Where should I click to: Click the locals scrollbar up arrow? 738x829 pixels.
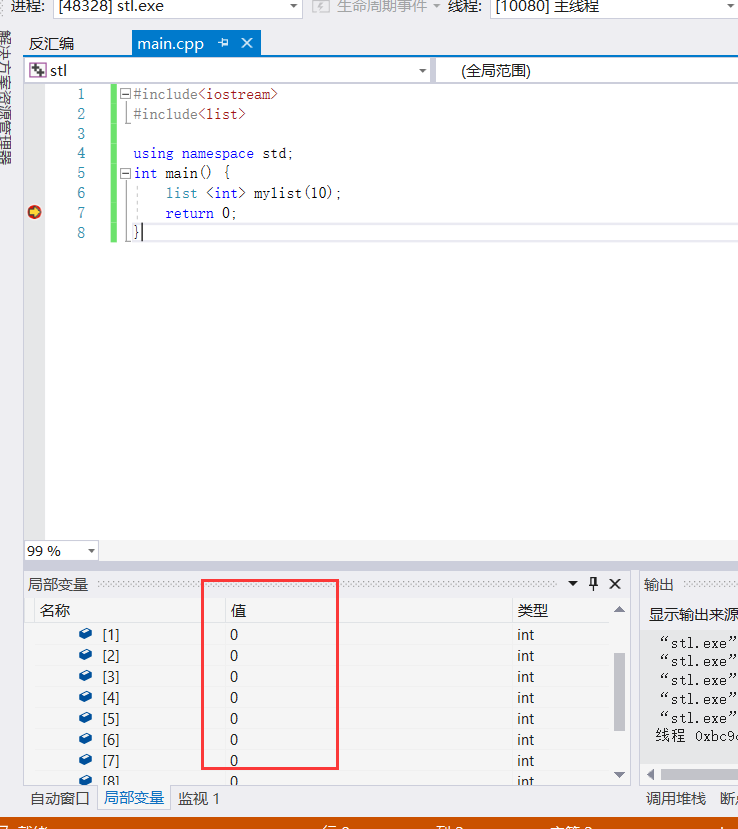(620, 610)
